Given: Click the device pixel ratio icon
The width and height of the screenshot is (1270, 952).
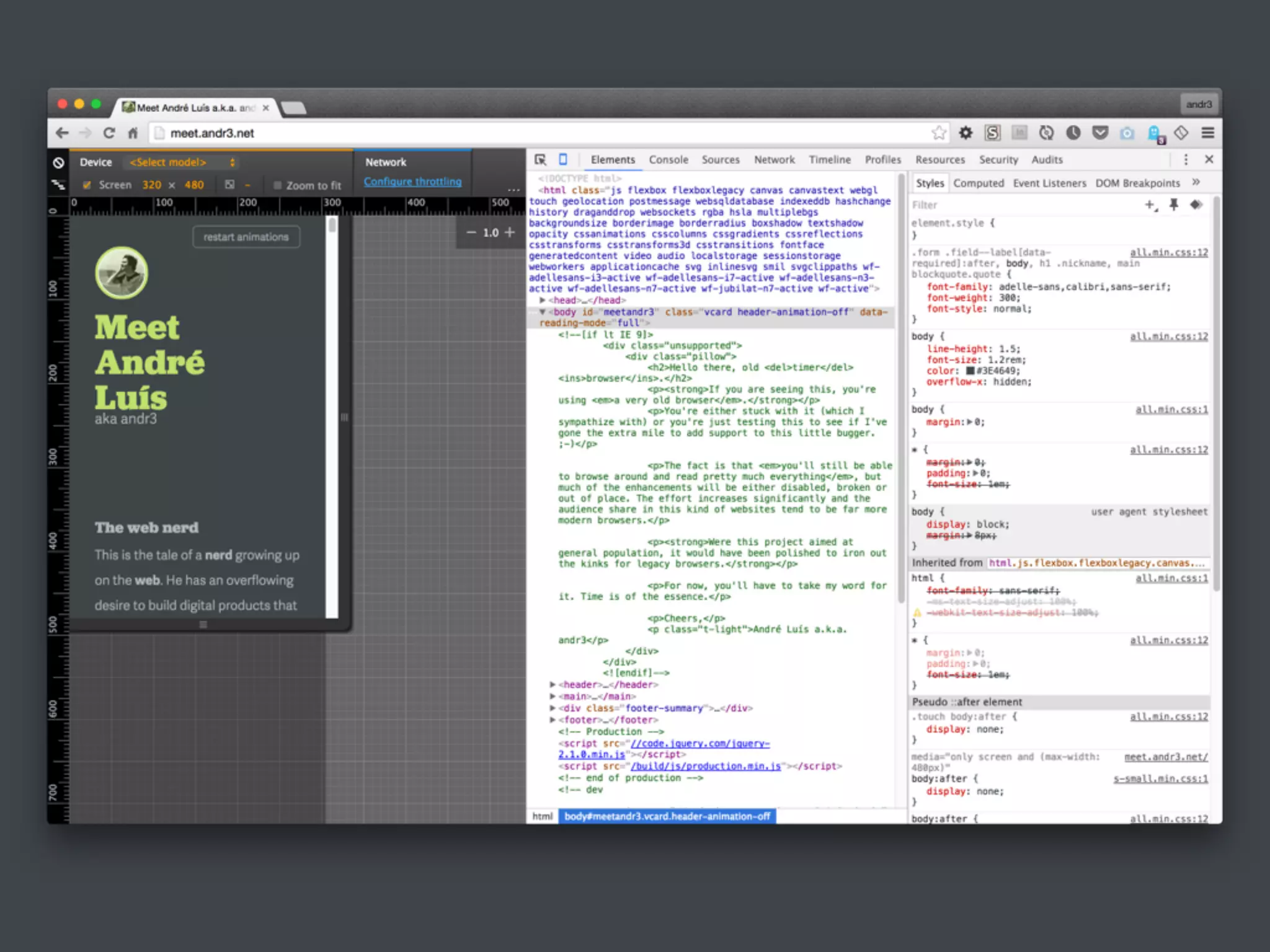Looking at the screenshot, I should coord(229,185).
